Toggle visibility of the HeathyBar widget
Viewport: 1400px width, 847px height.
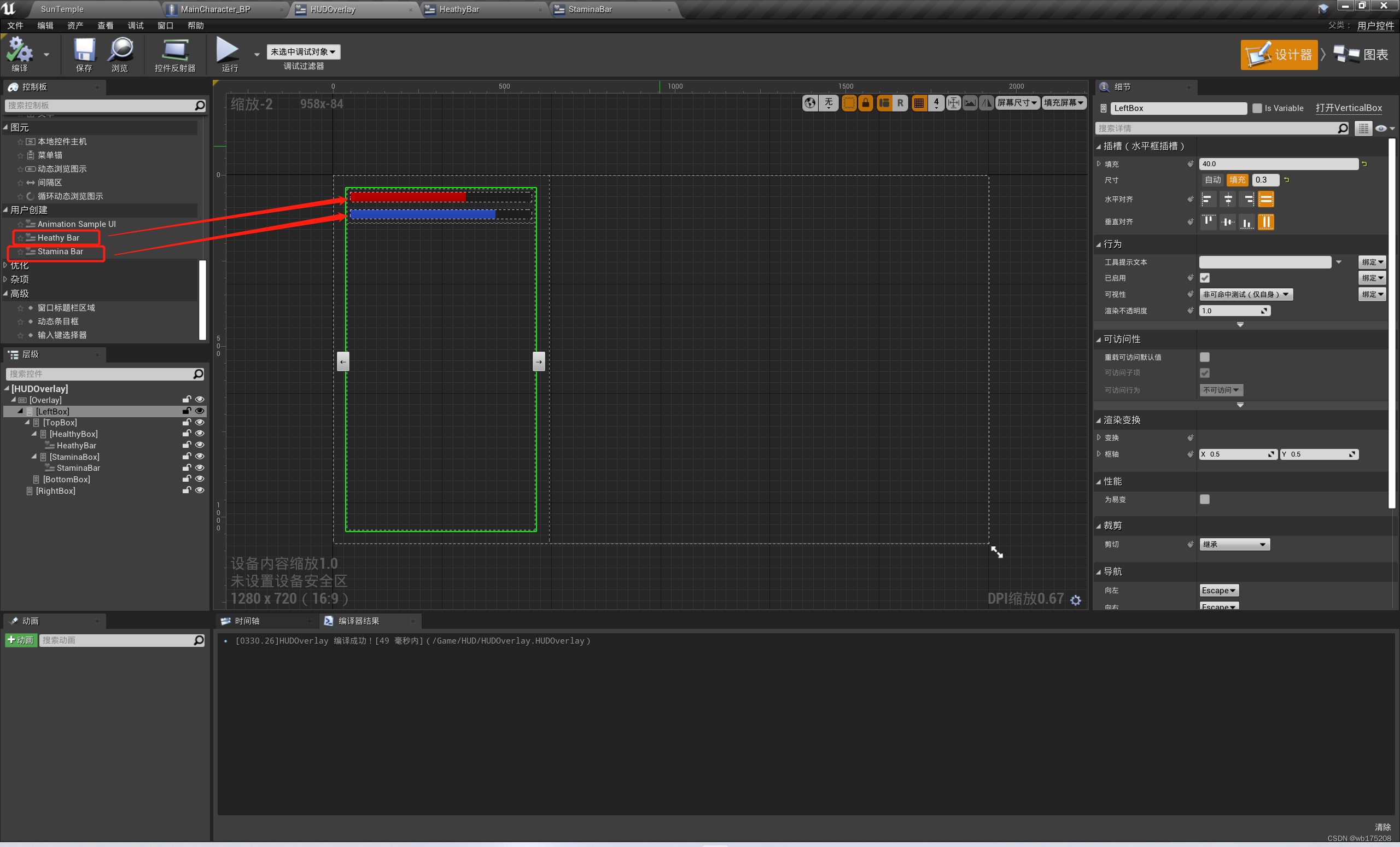click(200, 445)
